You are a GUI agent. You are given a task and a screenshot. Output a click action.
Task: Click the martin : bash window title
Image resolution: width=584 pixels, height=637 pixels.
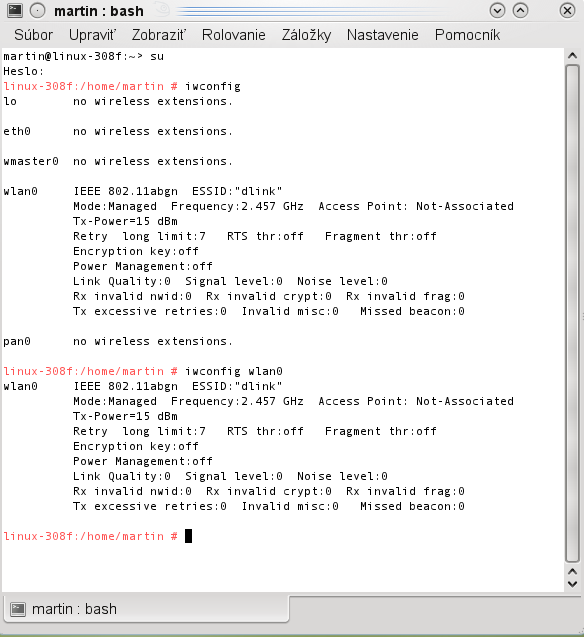99,11
